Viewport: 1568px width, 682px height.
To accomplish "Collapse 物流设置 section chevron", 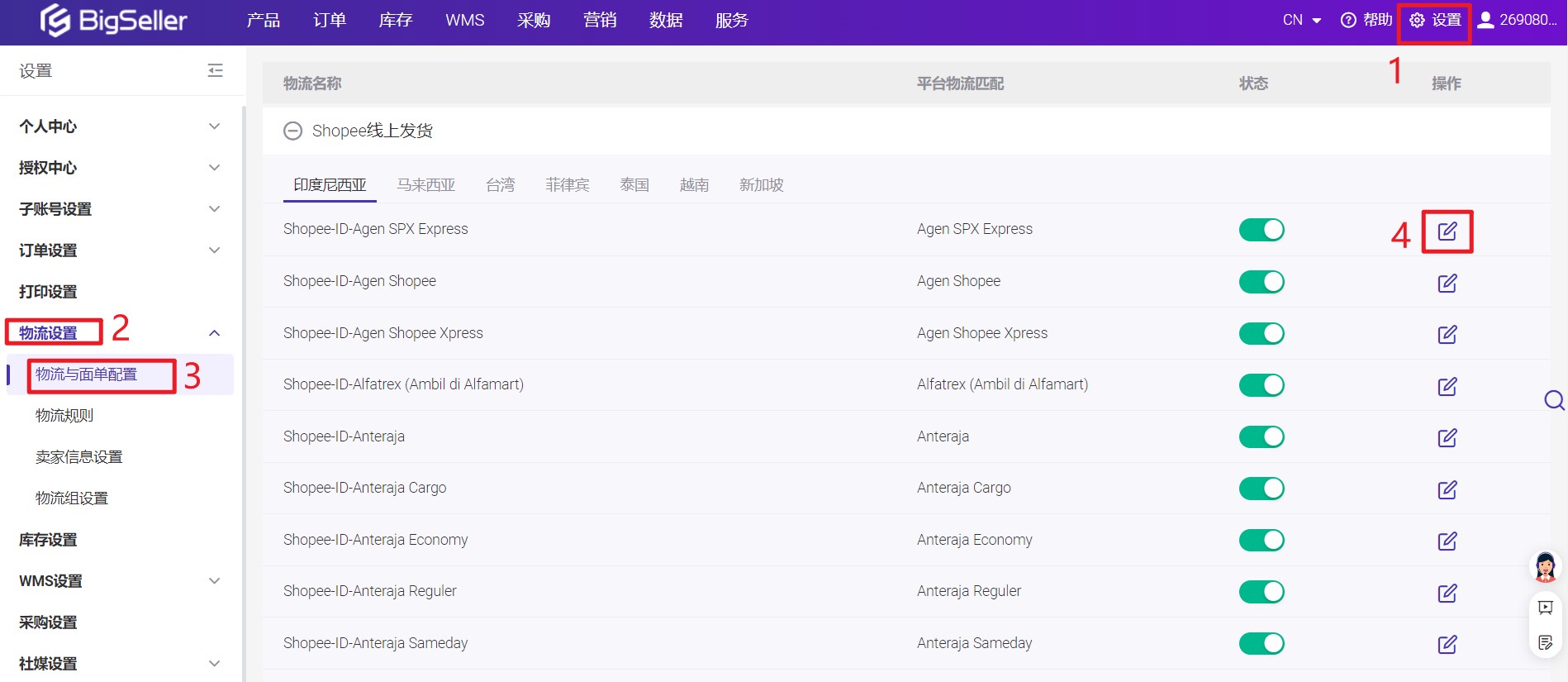I will pos(214,333).
